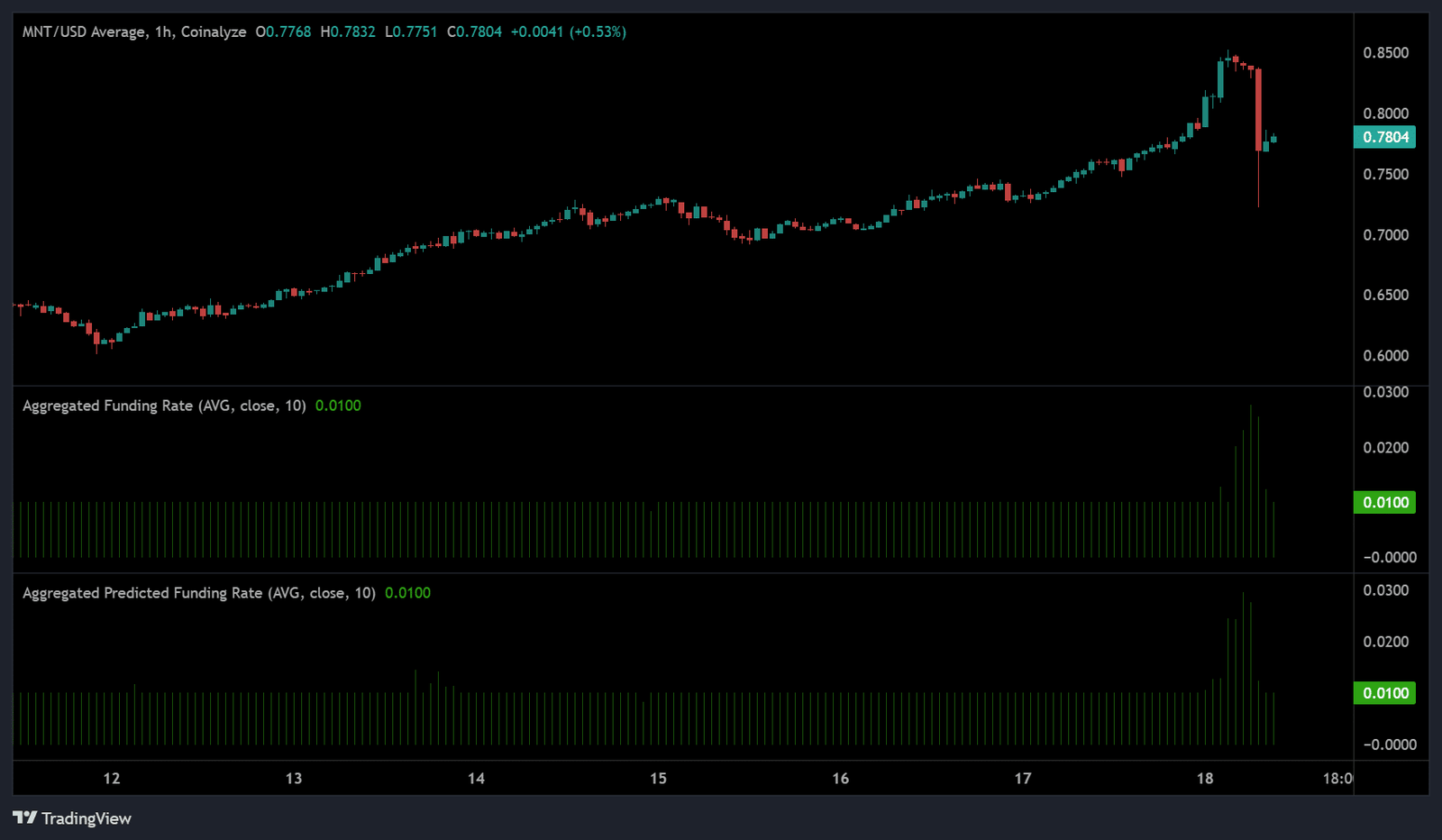Click the green +0.0041 (+0.53%) change value
This screenshot has height=840, width=1442.
point(568,32)
